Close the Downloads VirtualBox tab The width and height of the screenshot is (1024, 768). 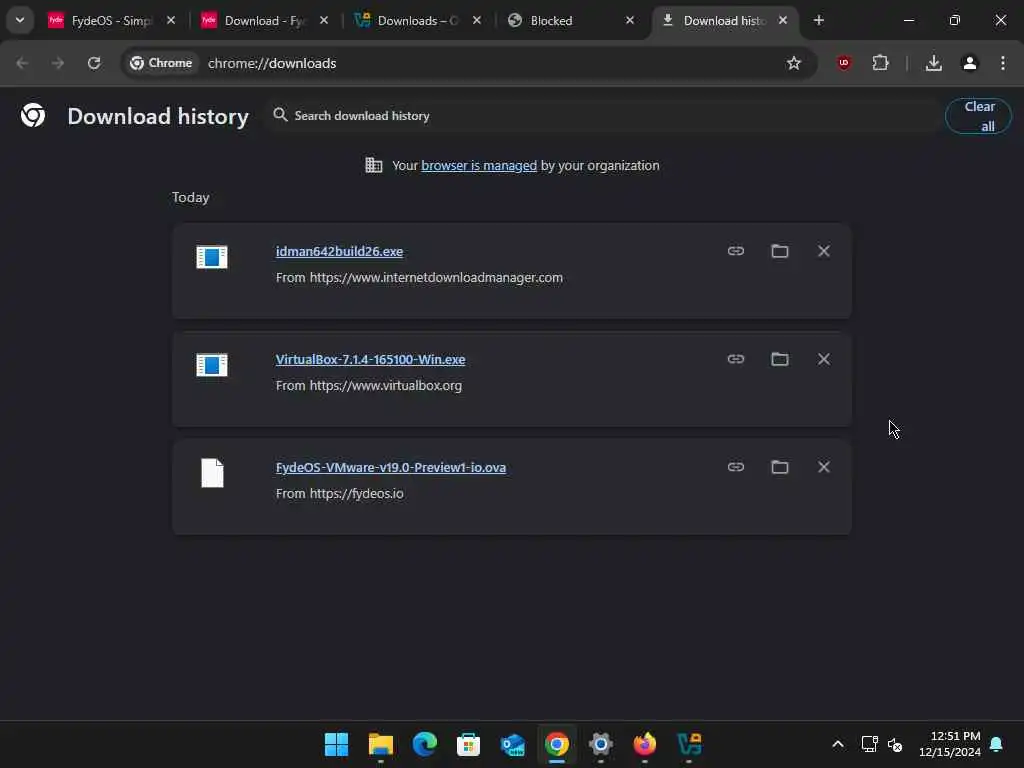tap(477, 20)
